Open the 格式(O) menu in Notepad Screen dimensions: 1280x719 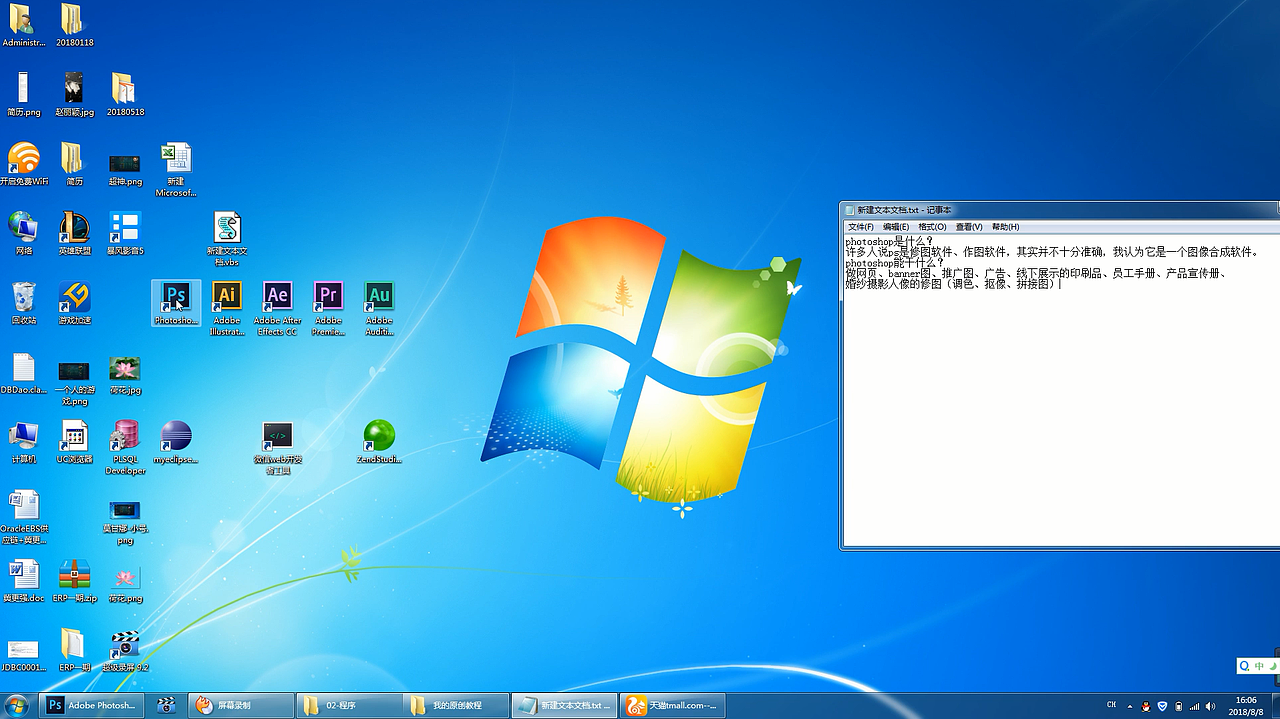(x=932, y=227)
